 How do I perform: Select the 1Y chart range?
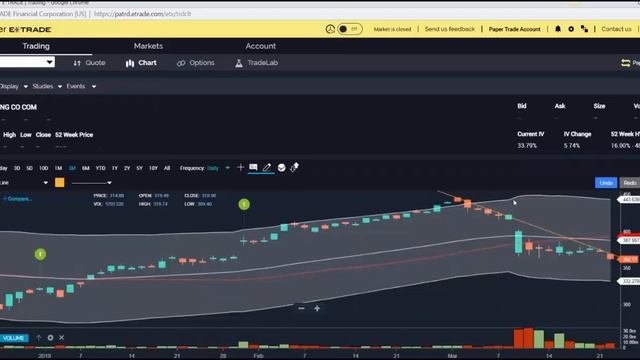coord(115,168)
